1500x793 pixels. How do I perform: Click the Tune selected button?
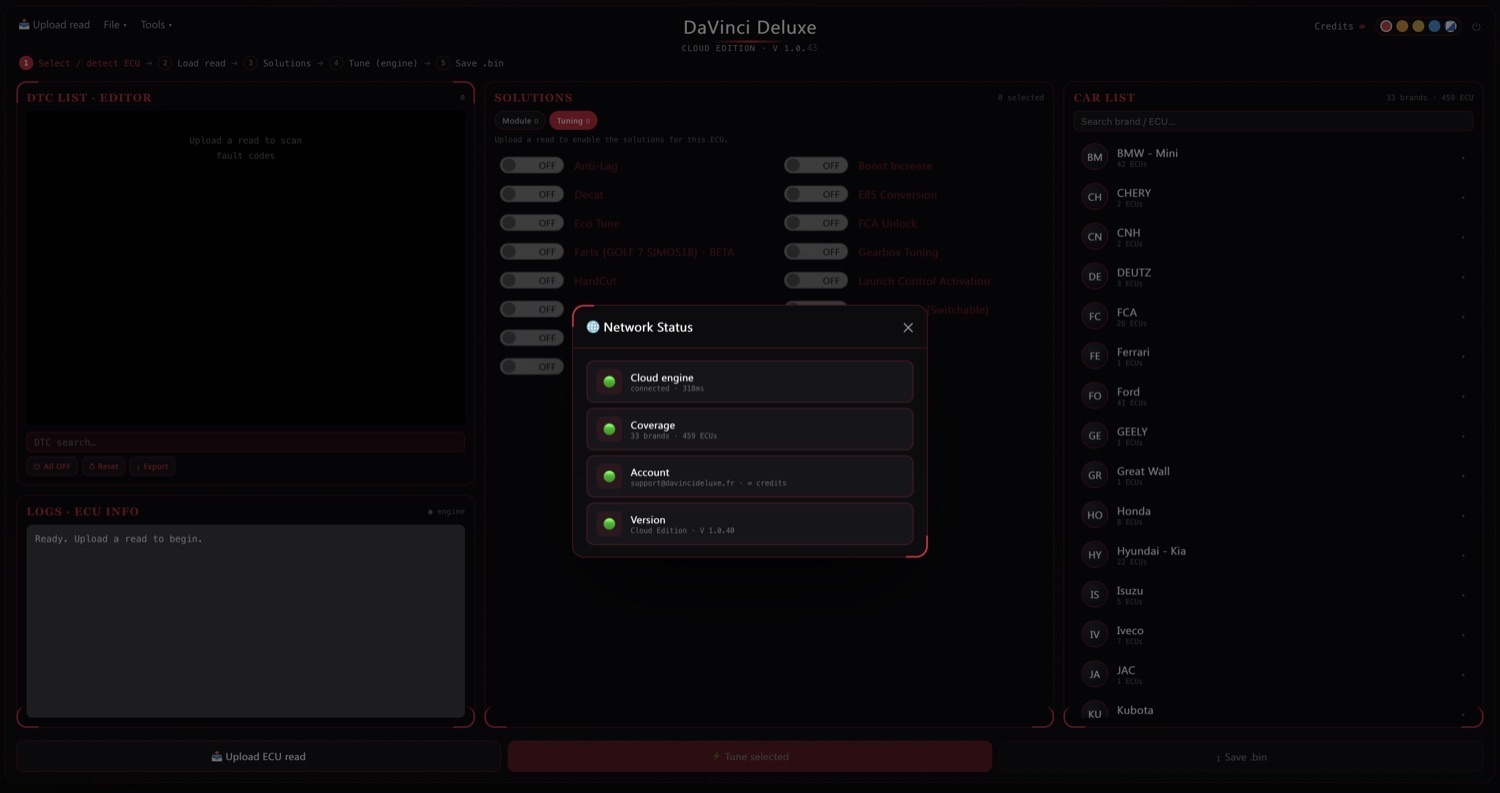tap(750, 757)
